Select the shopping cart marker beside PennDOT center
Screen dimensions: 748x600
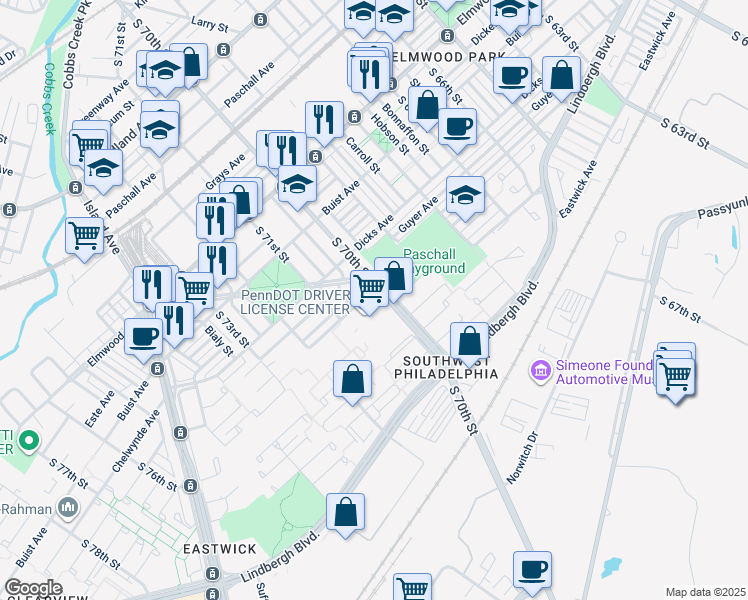pos(370,289)
